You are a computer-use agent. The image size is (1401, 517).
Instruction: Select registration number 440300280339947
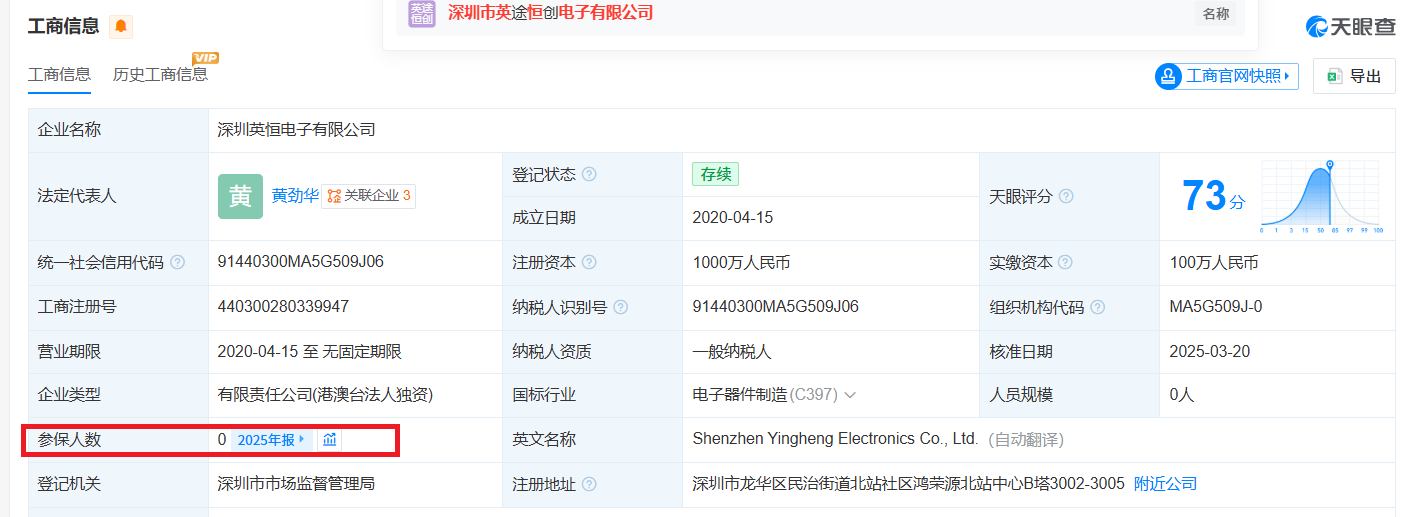tap(283, 307)
